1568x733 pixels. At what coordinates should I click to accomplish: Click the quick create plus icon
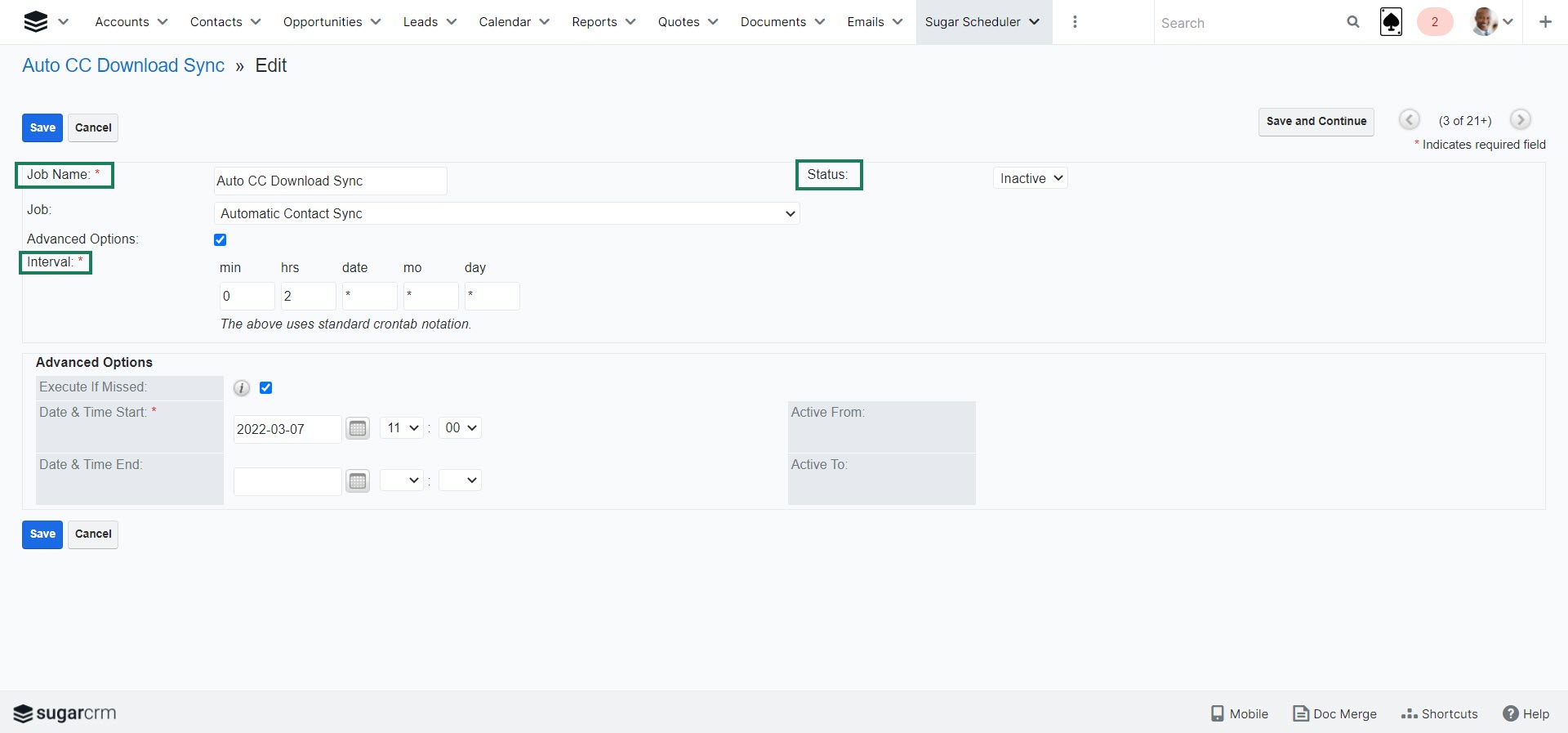point(1545,22)
